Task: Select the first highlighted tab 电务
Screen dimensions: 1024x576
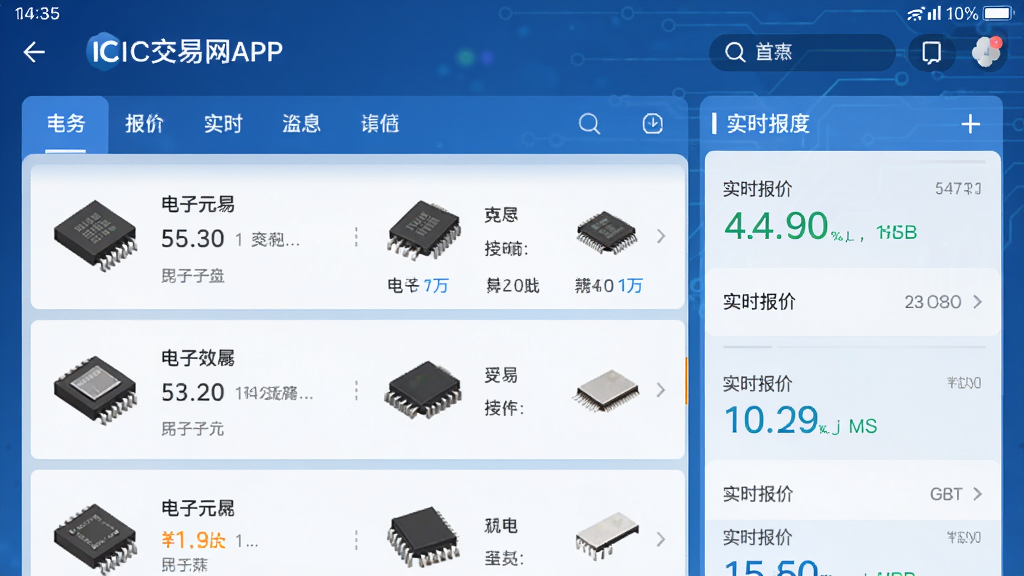Action: click(x=66, y=123)
